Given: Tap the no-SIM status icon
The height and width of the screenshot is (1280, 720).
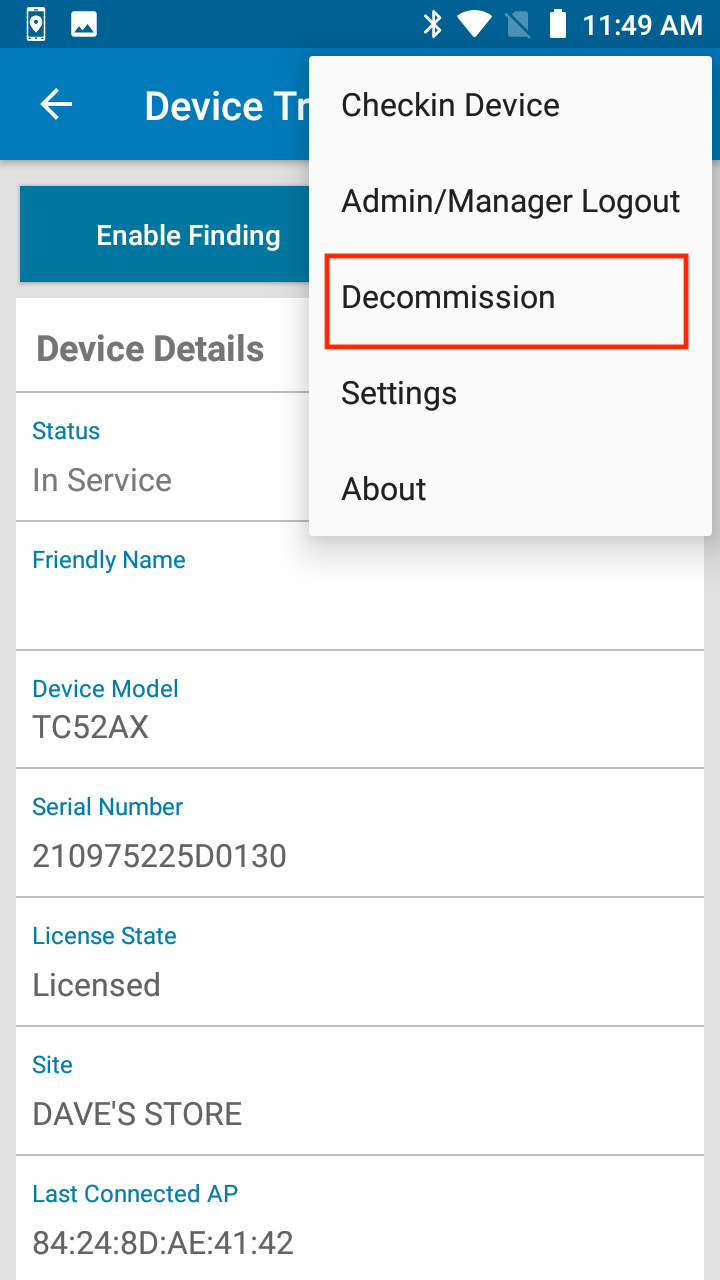Looking at the screenshot, I should (x=518, y=25).
